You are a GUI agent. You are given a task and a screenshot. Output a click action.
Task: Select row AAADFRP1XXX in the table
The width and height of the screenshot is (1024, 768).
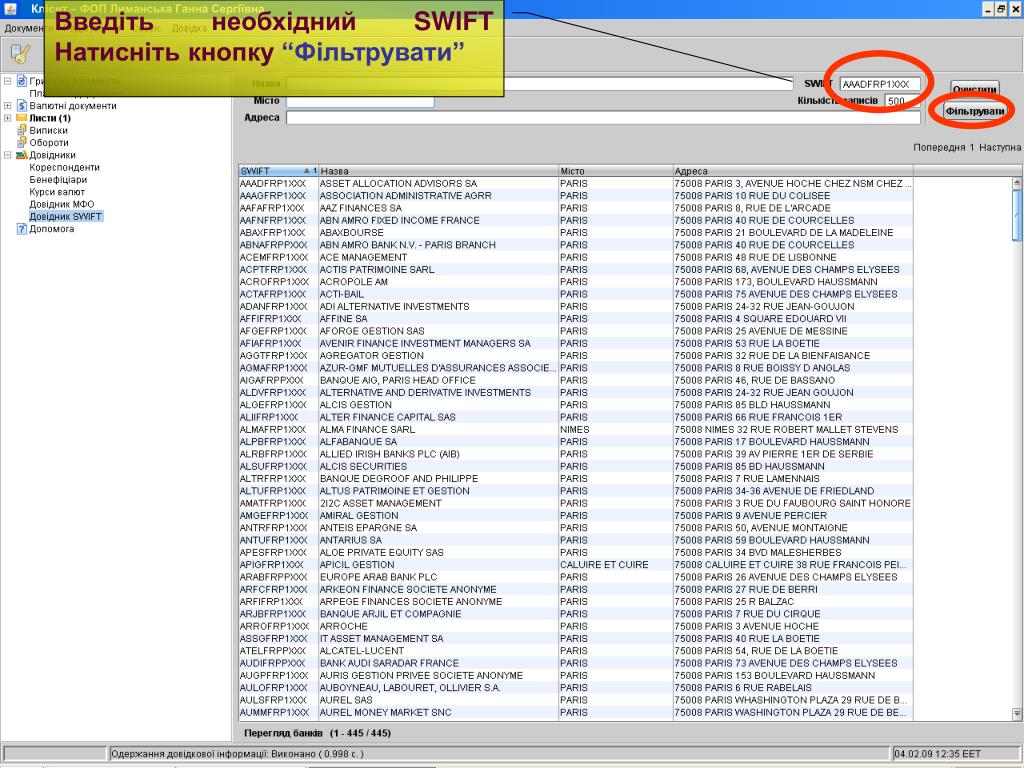[x=576, y=184]
